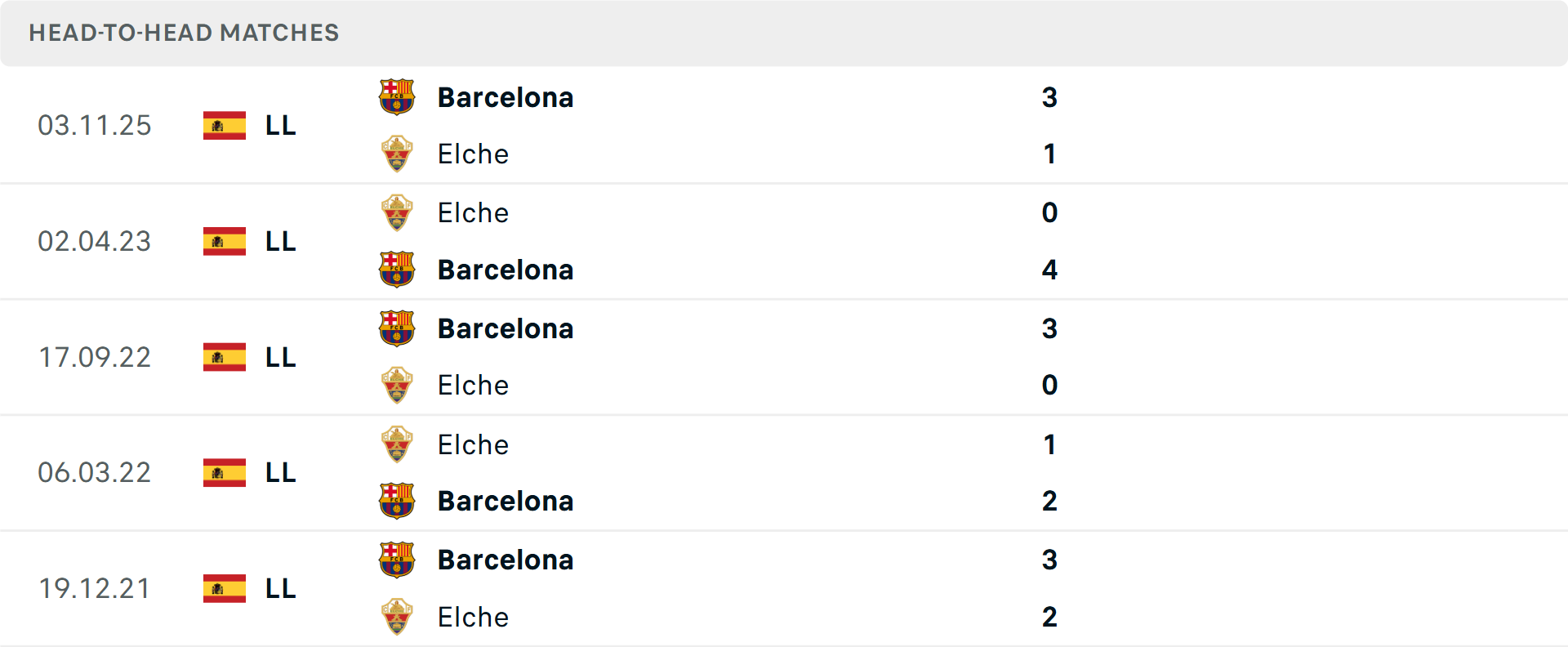This screenshot has width=1568, height=647.
Task: Open the Elche team page from the 17.09.22 match
Action: [x=473, y=385]
